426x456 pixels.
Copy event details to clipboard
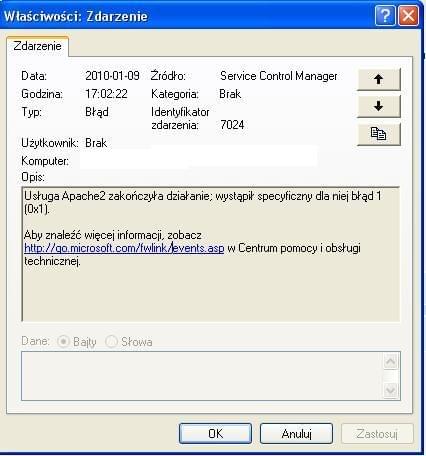click(x=379, y=134)
